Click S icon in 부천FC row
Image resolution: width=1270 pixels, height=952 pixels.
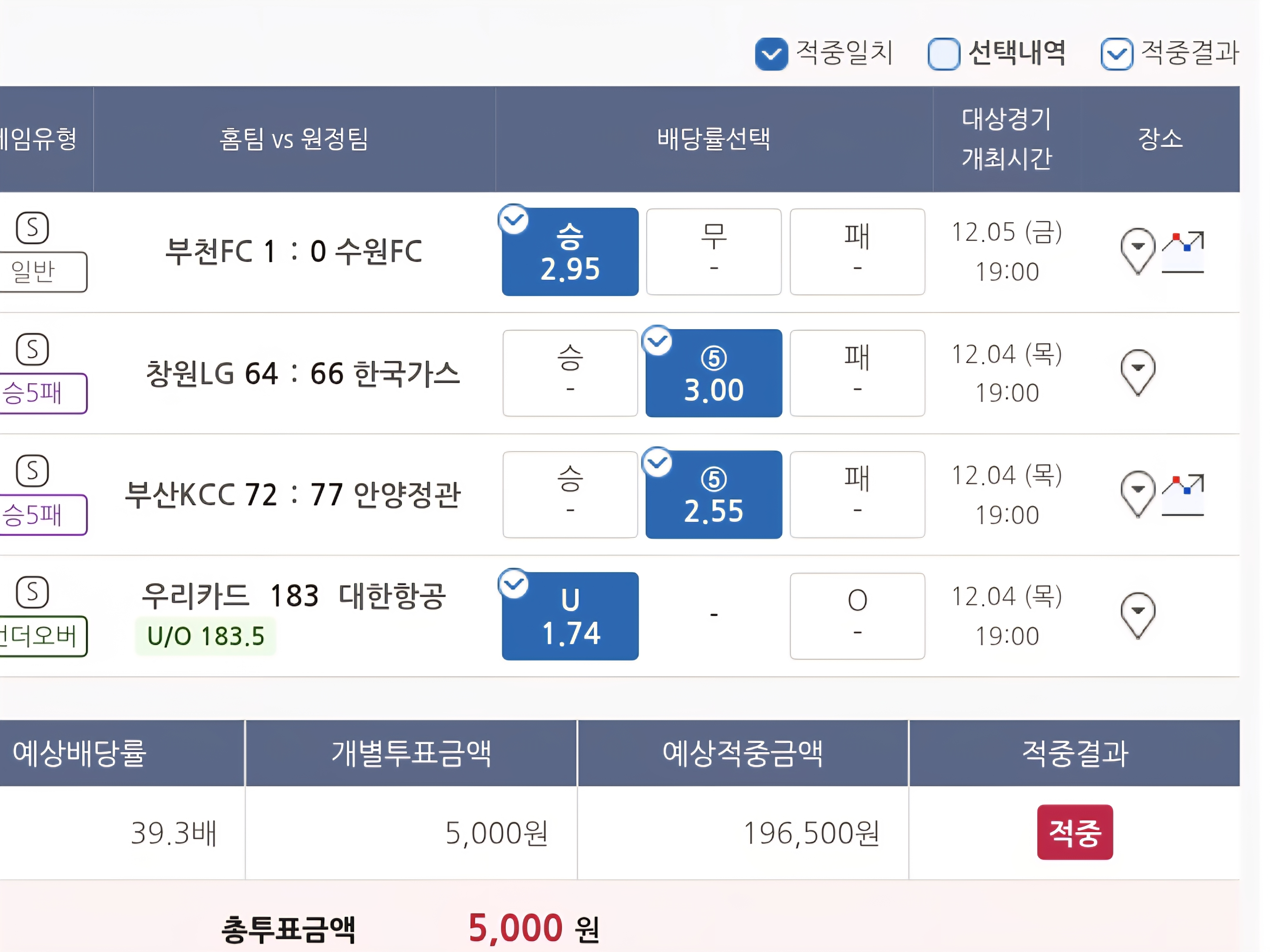32,228
